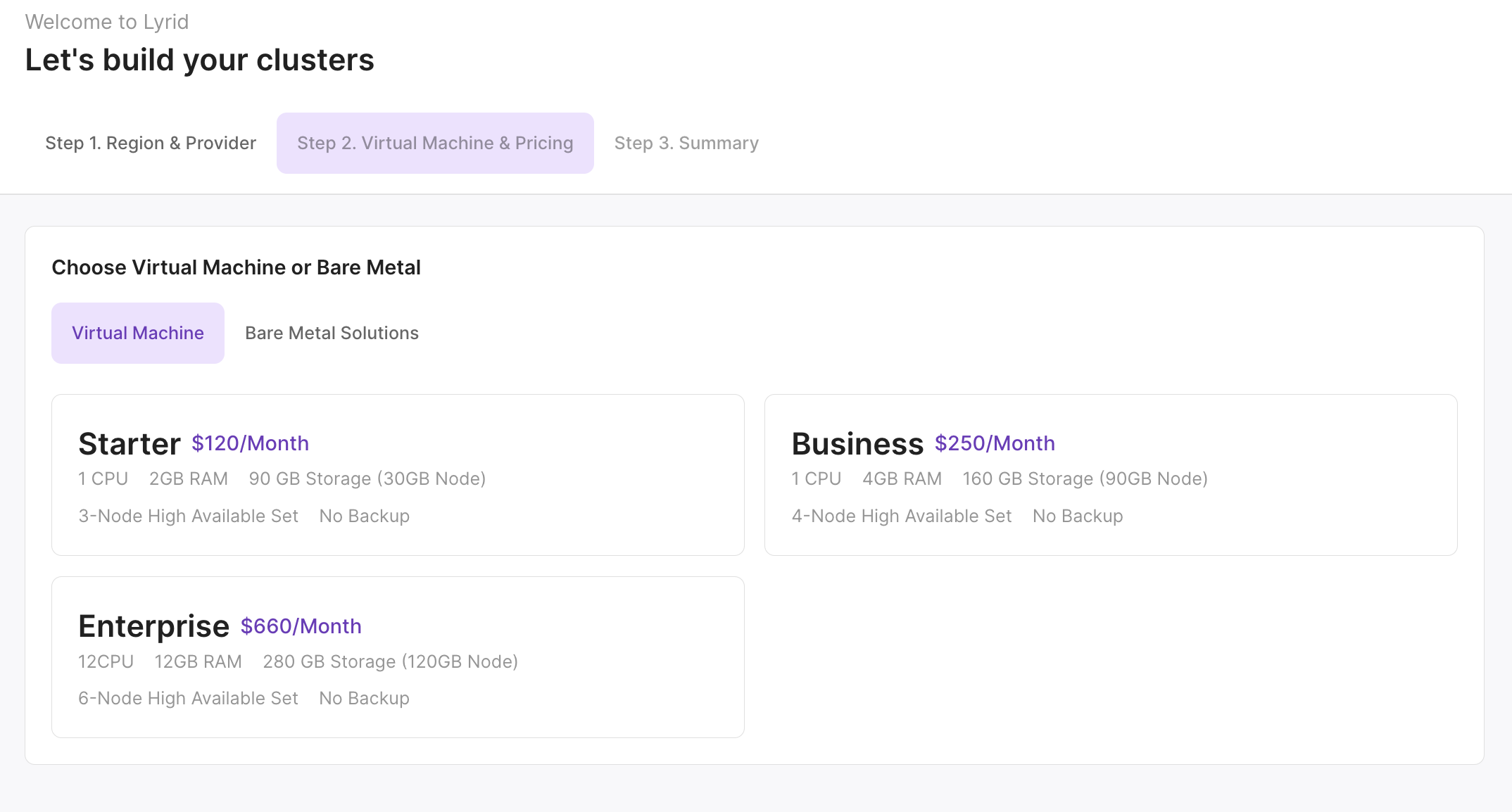This screenshot has width=1512, height=812.
Task: Go to Step 1. Region & Provider
Action: click(x=151, y=143)
